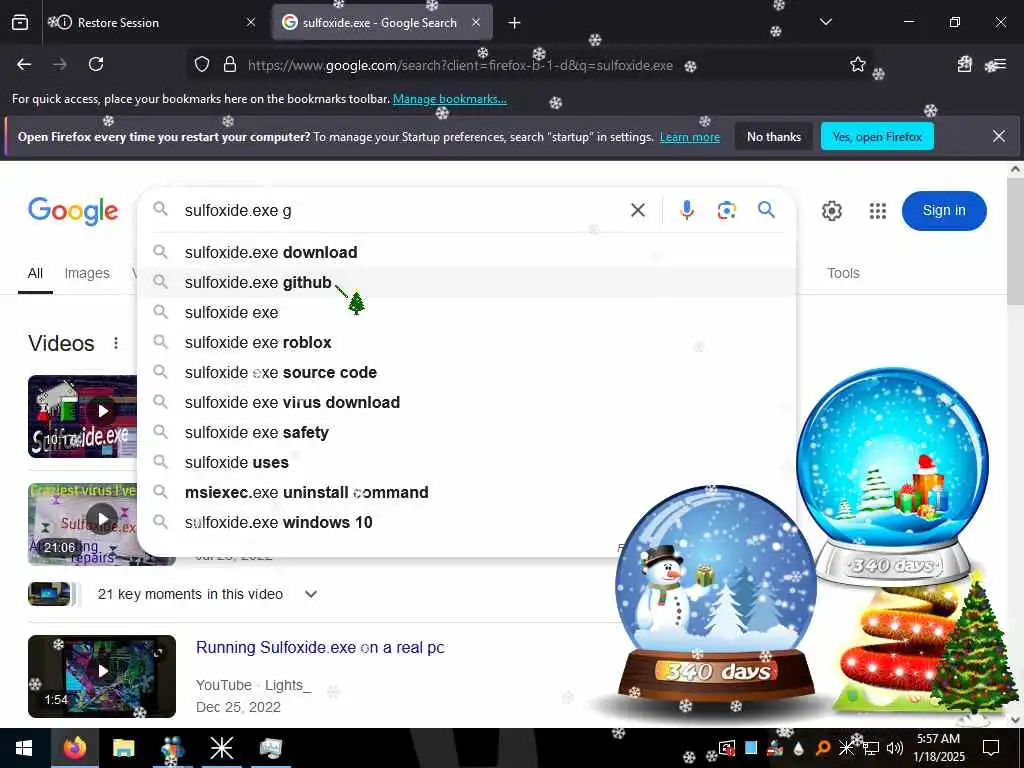Play the 1:54 video thumbnail
The height and width of the screenshot is (768, 1024).
pos(102,676)
